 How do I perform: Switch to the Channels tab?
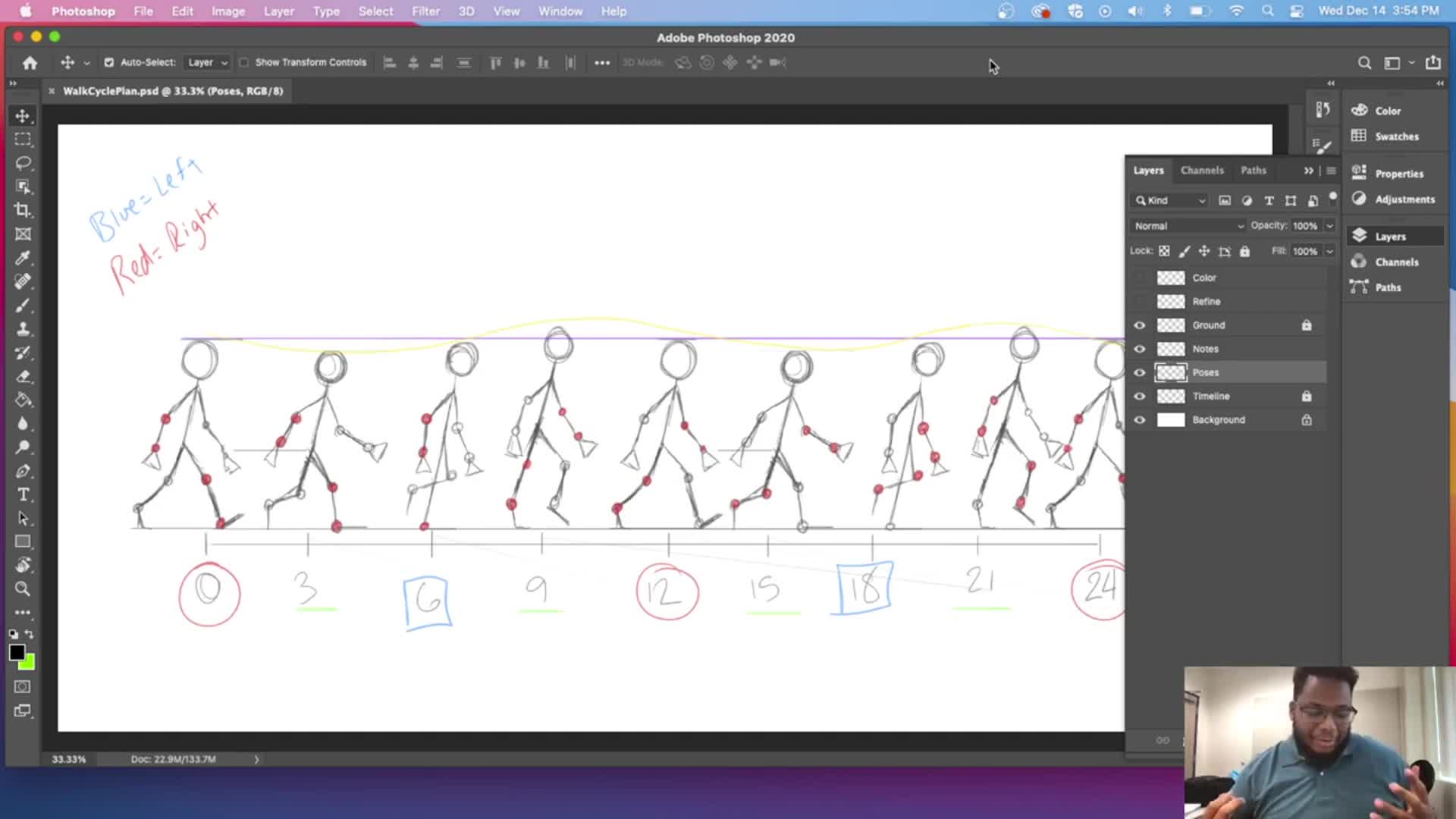(x=1202, y=171)
